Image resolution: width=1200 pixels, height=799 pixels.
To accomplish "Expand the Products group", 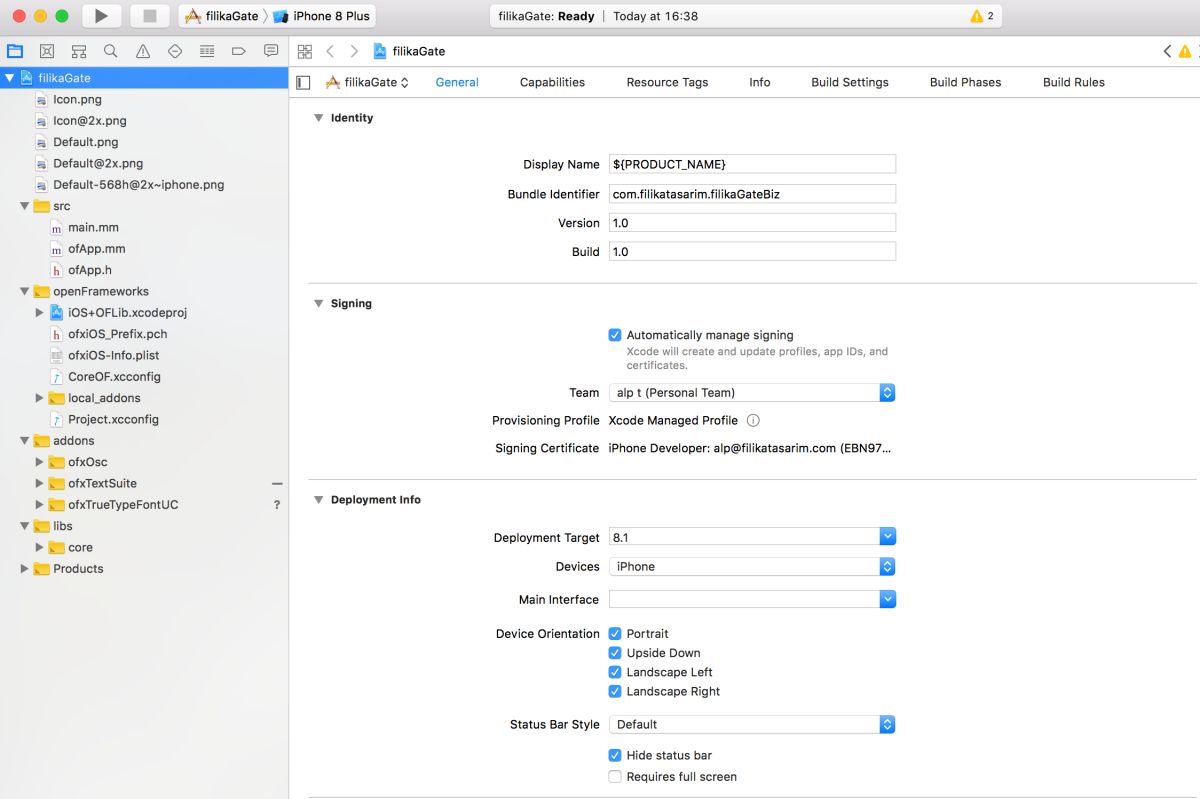I will [x=24, y=569].
